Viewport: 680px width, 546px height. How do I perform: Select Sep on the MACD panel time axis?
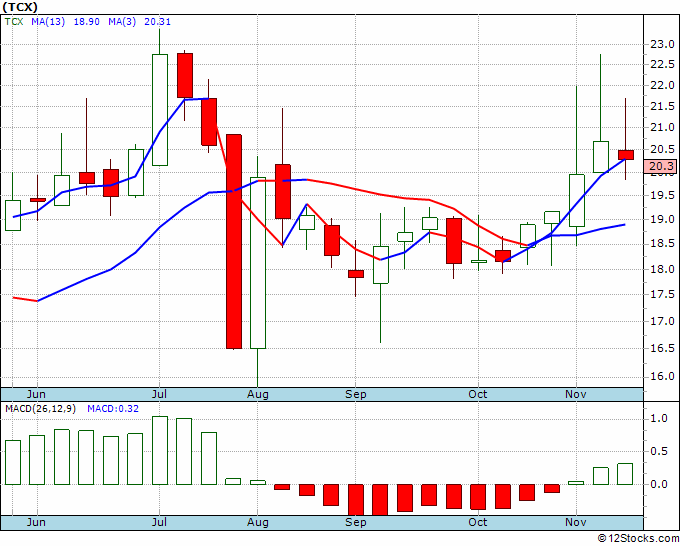tap(356, 522)
